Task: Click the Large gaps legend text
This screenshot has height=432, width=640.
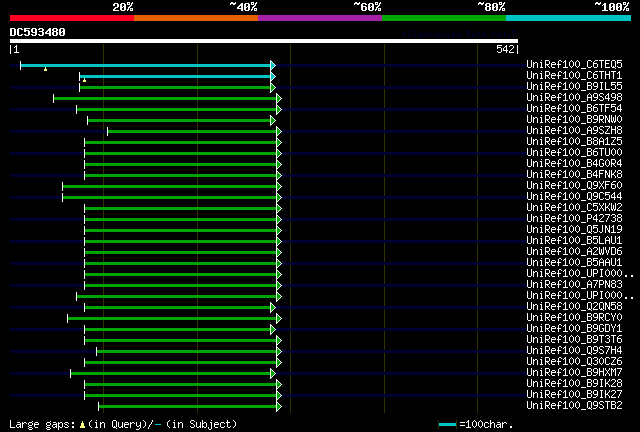Action: [42, 425]
